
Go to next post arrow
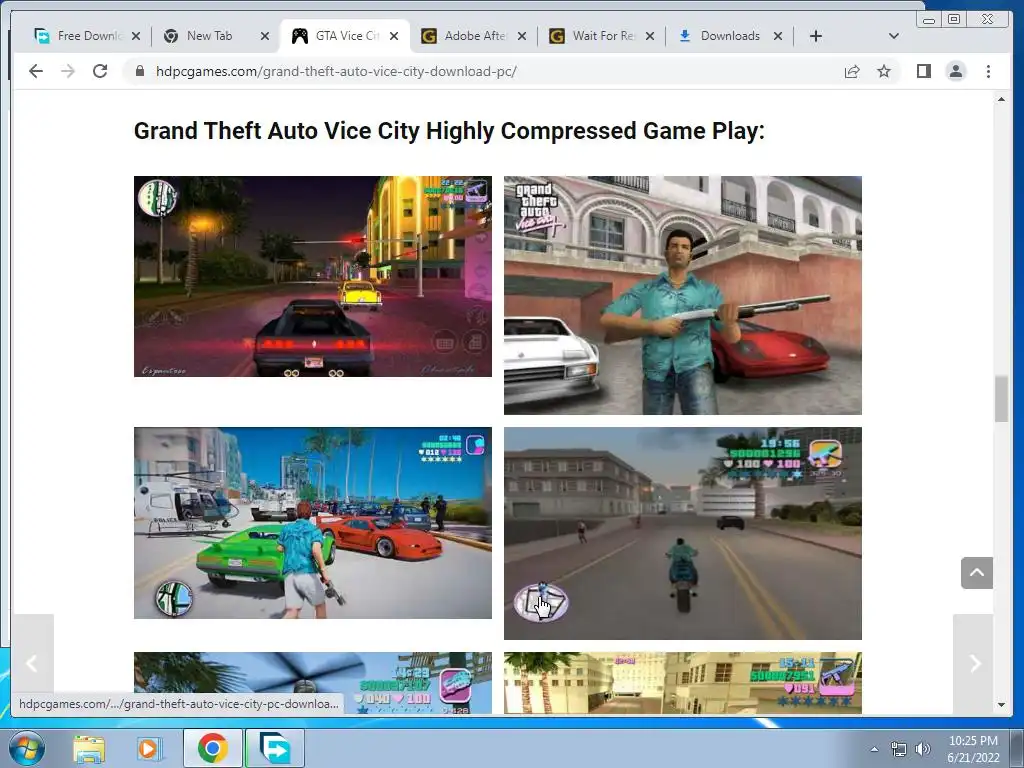coord(974,664)
